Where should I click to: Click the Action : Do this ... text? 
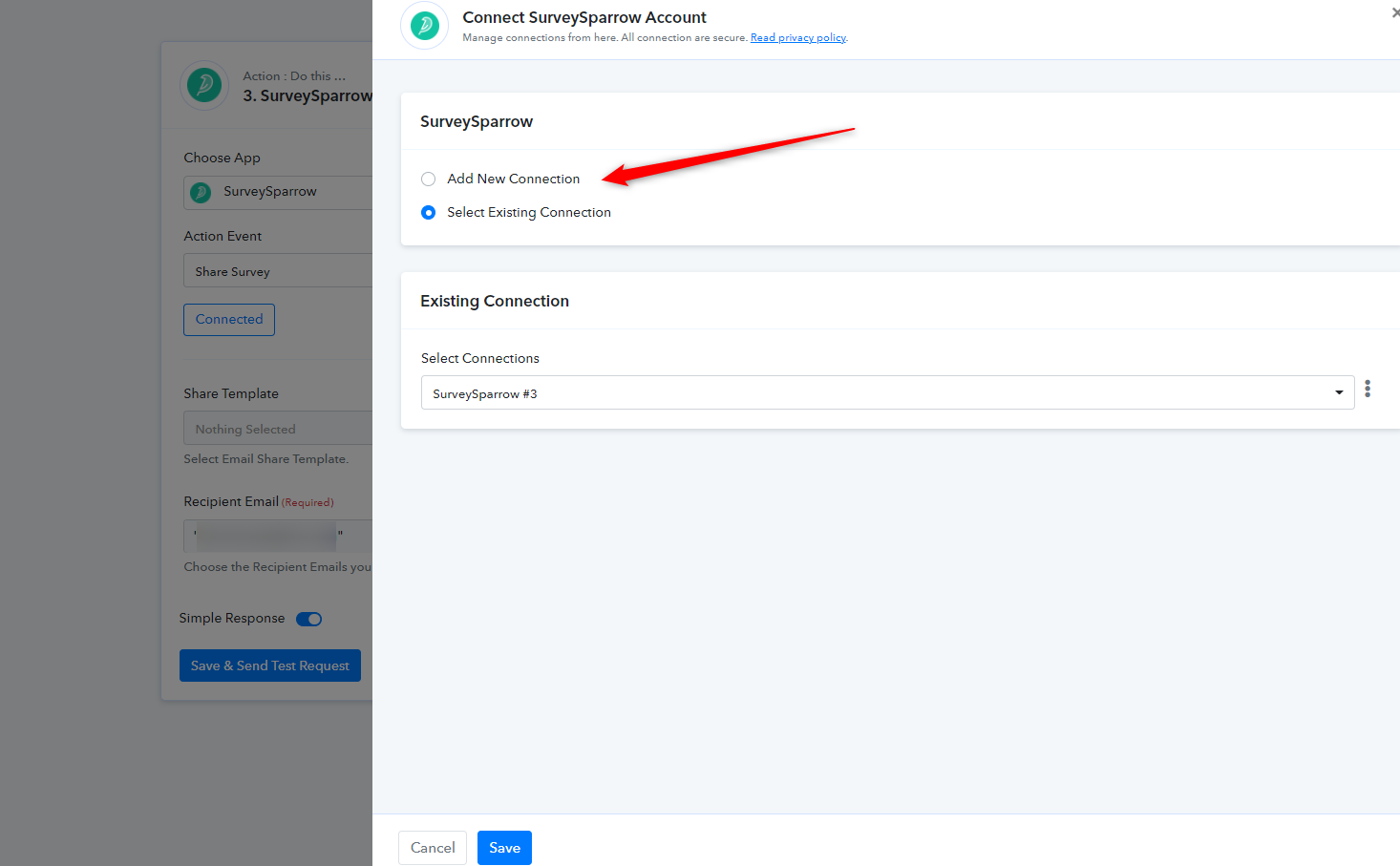point(294,76)
